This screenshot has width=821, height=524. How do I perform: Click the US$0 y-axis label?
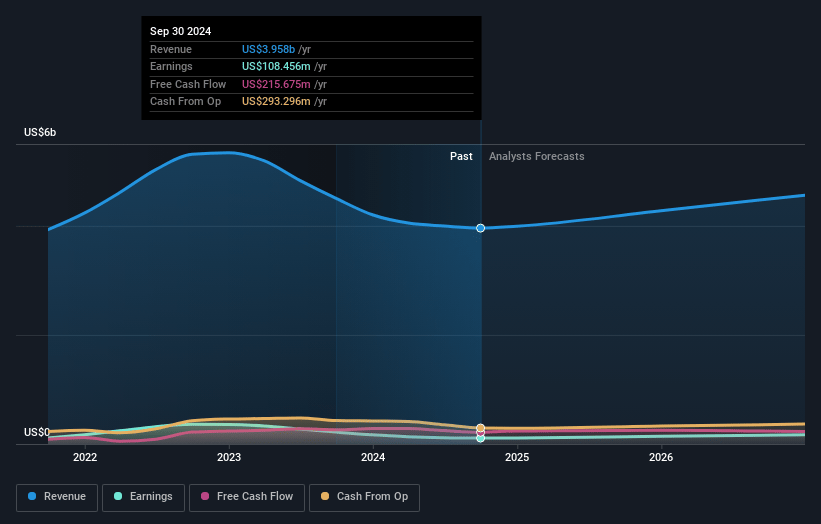pos(37,432)
